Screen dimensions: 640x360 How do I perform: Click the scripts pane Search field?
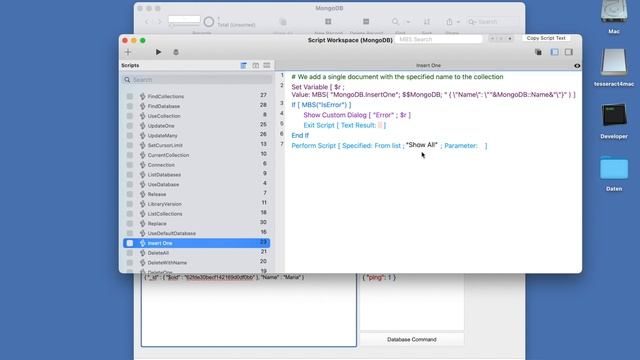(x=197, y=80)
